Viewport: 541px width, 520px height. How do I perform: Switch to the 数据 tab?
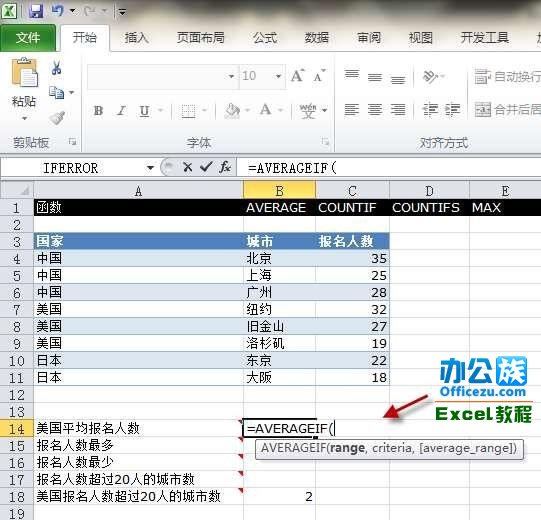pyautogui.click(x=316, y=38)
